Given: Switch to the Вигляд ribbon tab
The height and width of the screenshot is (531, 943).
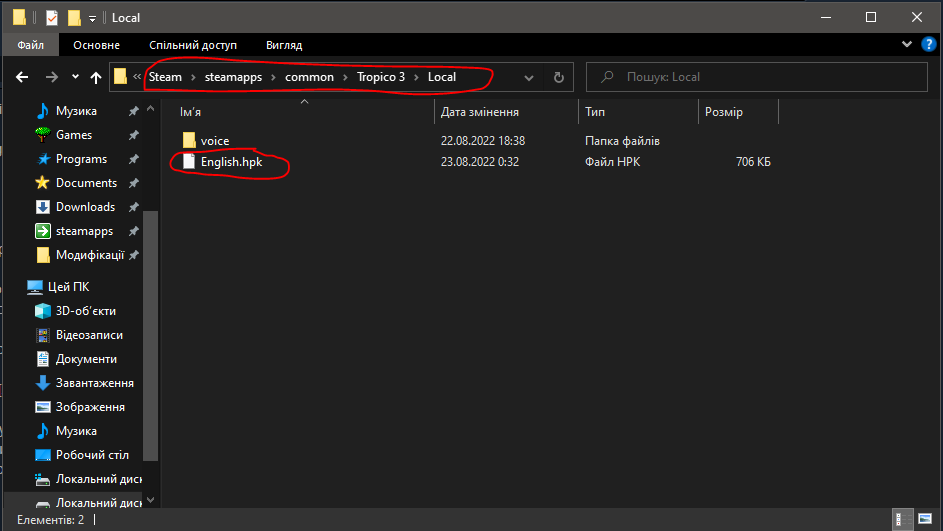Looking at the screenshot, I should pos(284,45).
